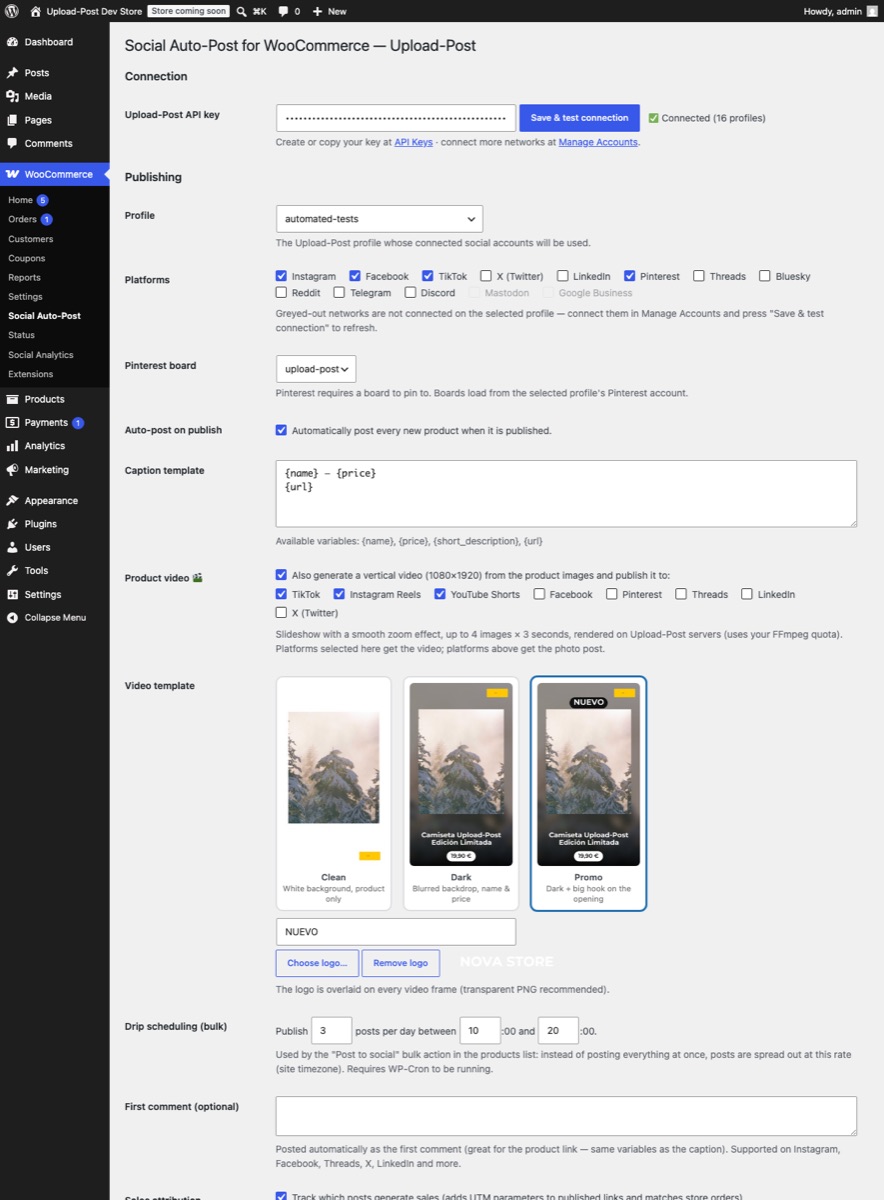884x1200 pixels.
Task: Select the Promo video template
Action: (x=589, y=793)
